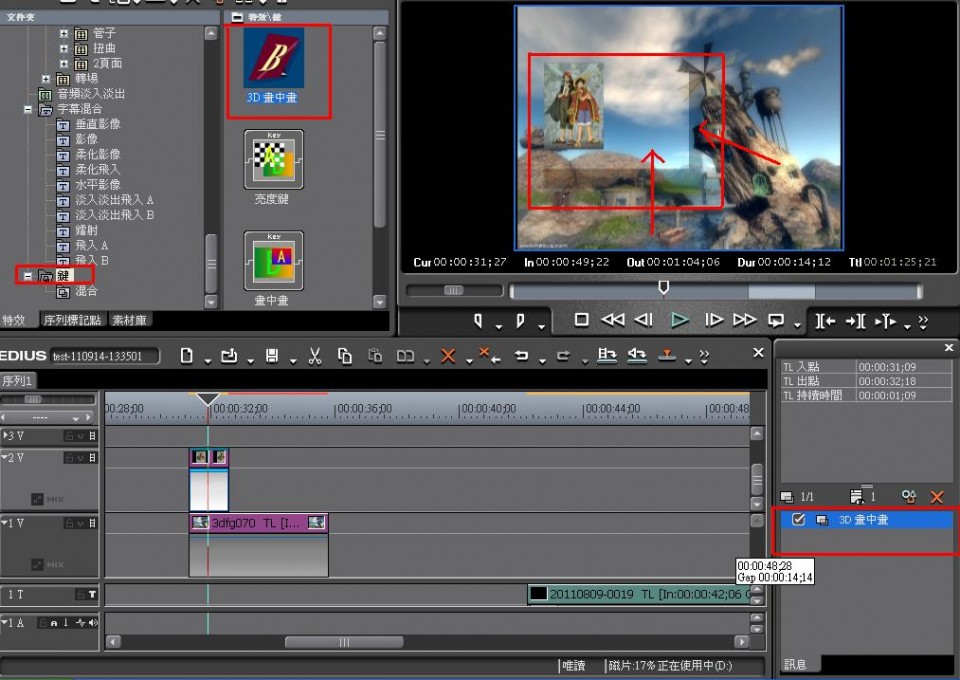Expand the collapsed 3 V track

point(5,436)
